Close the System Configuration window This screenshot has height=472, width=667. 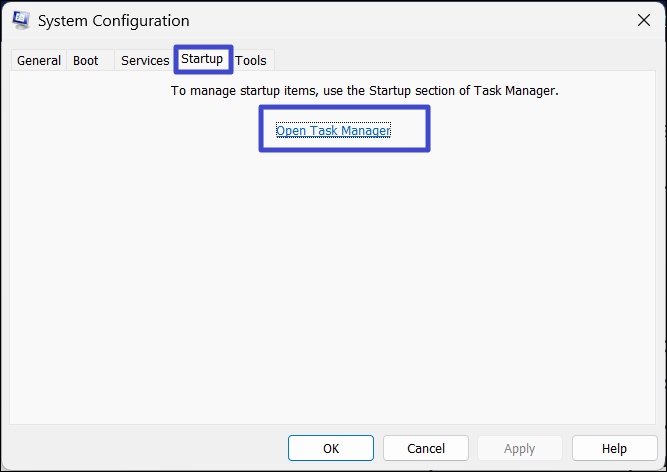(x=642, y=20)
